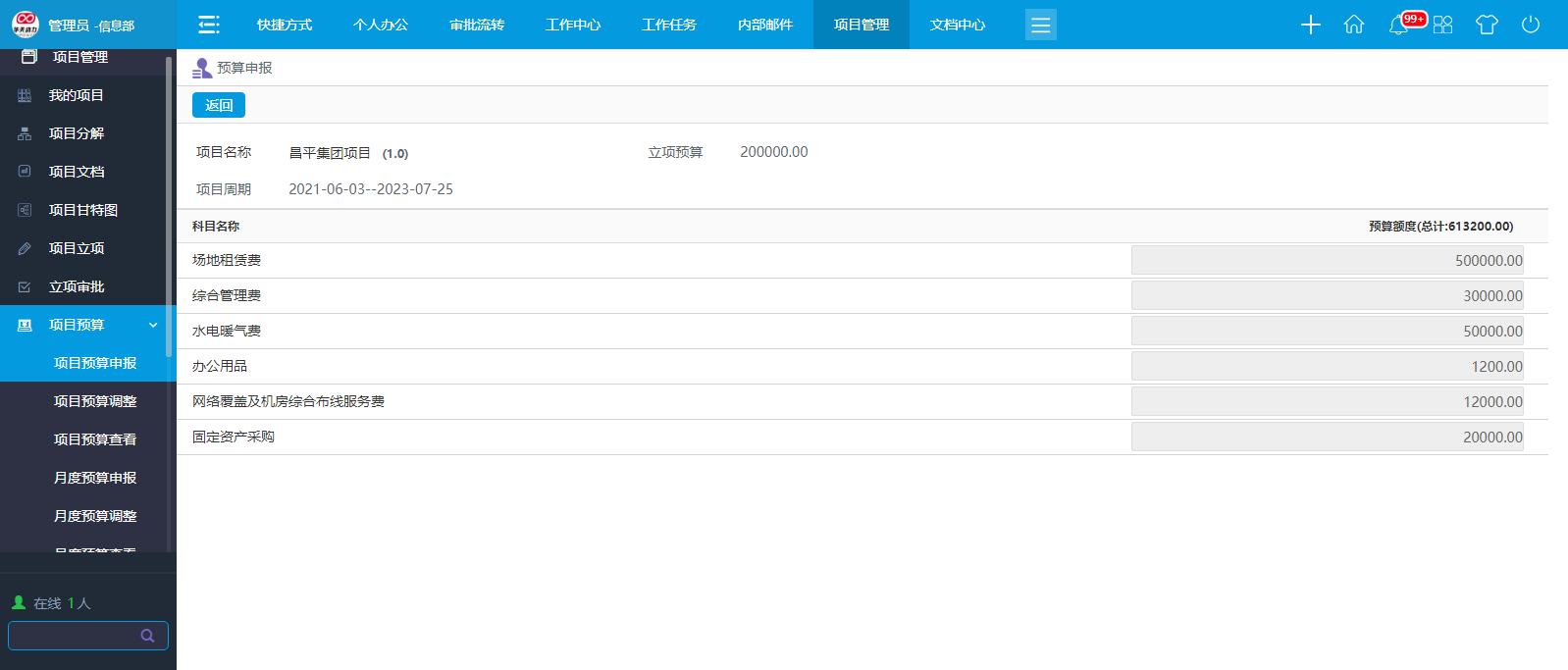Open the 审批流转 top menu

pyautogui.click(x=477, y=25)
